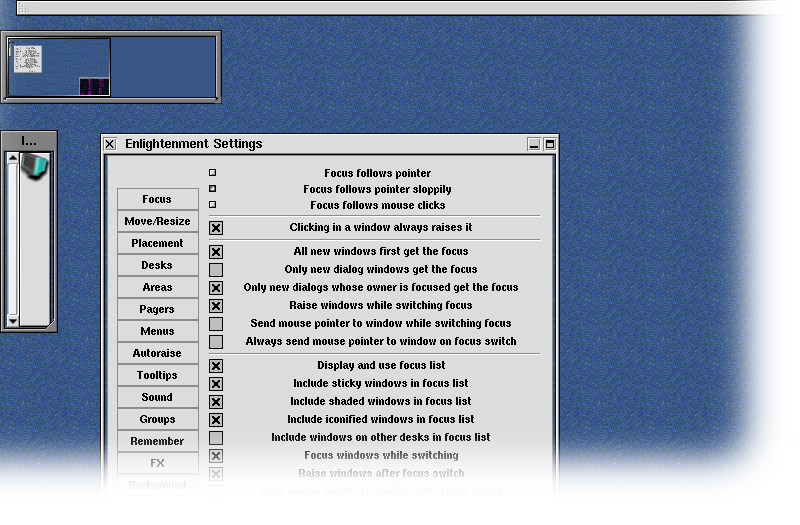Switch to second desktop area in pager
The image size is (800, 525).
point(163,67)
